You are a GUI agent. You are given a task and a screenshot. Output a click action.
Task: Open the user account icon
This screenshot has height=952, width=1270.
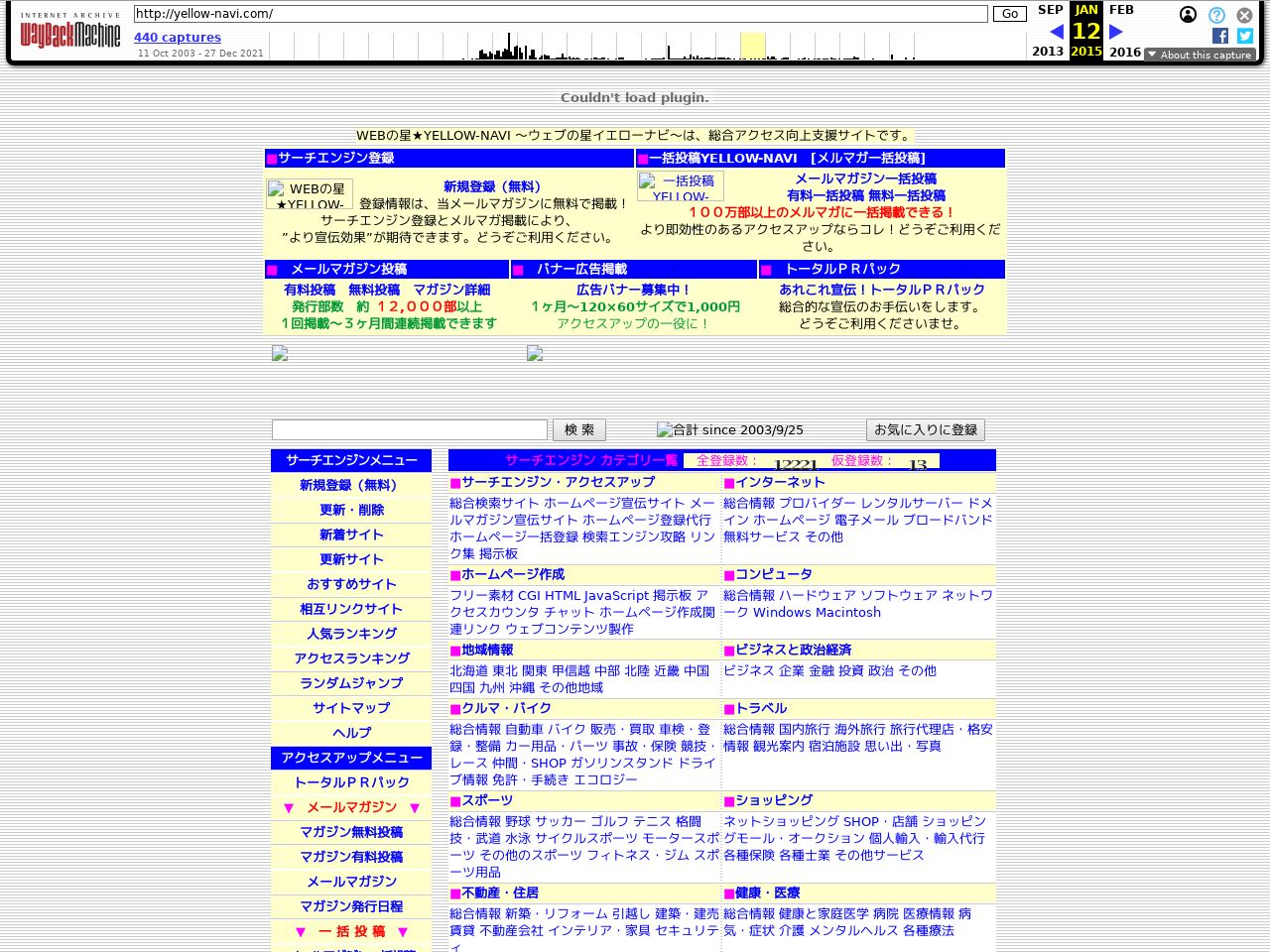click(1188, 15)
